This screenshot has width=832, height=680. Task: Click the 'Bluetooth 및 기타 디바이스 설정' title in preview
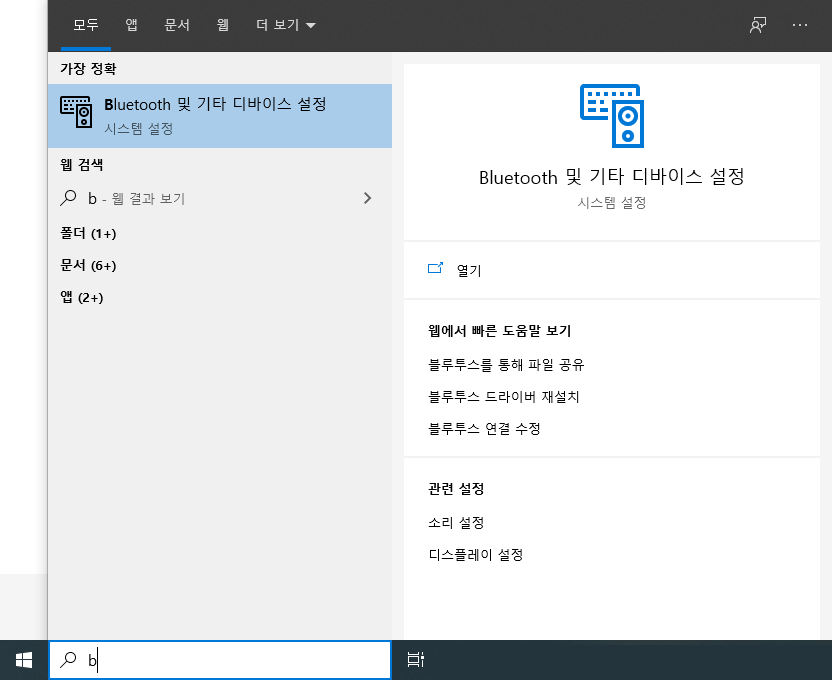(x=612, y=177)
